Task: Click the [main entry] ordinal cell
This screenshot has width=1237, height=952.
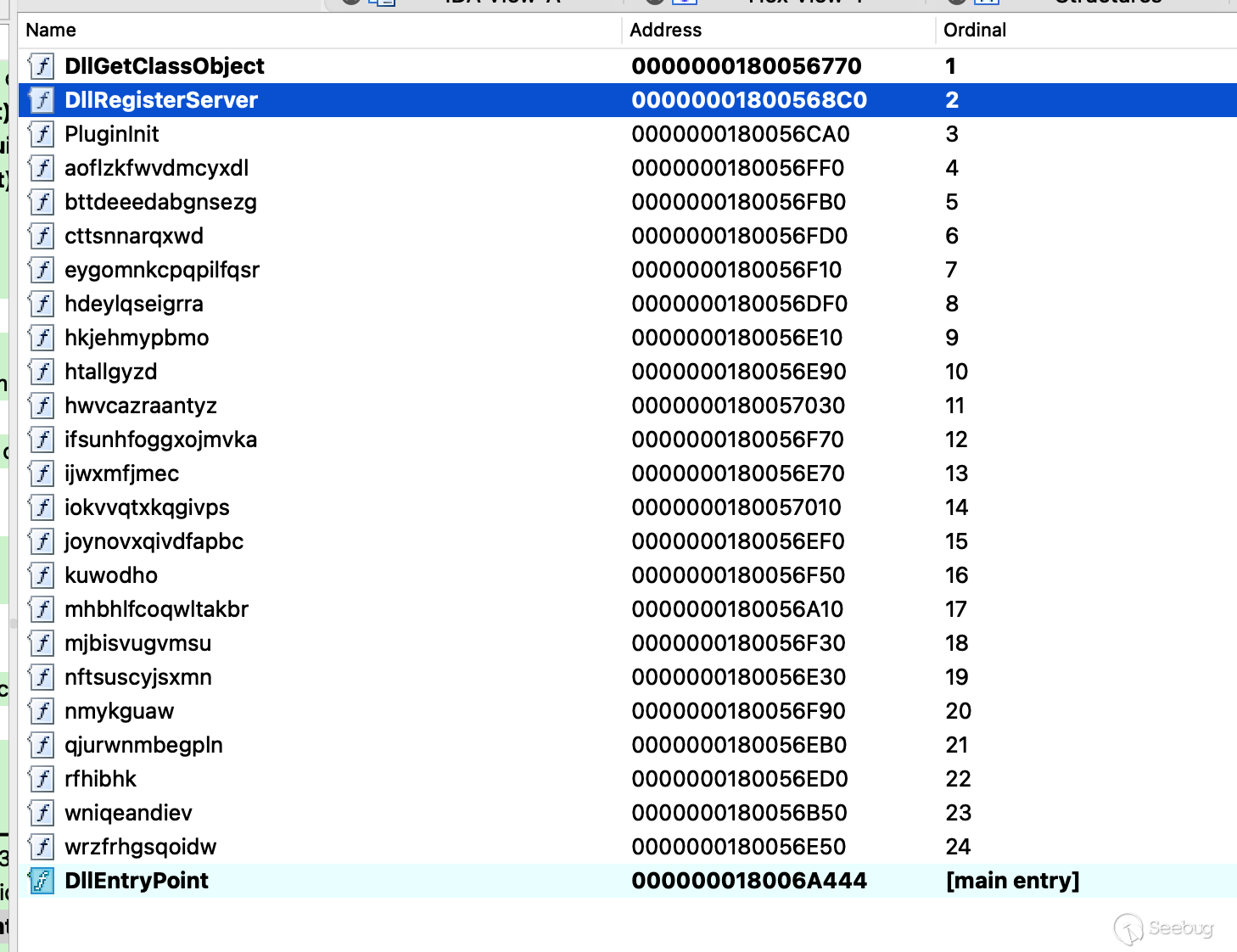Action: point(1013,880)
